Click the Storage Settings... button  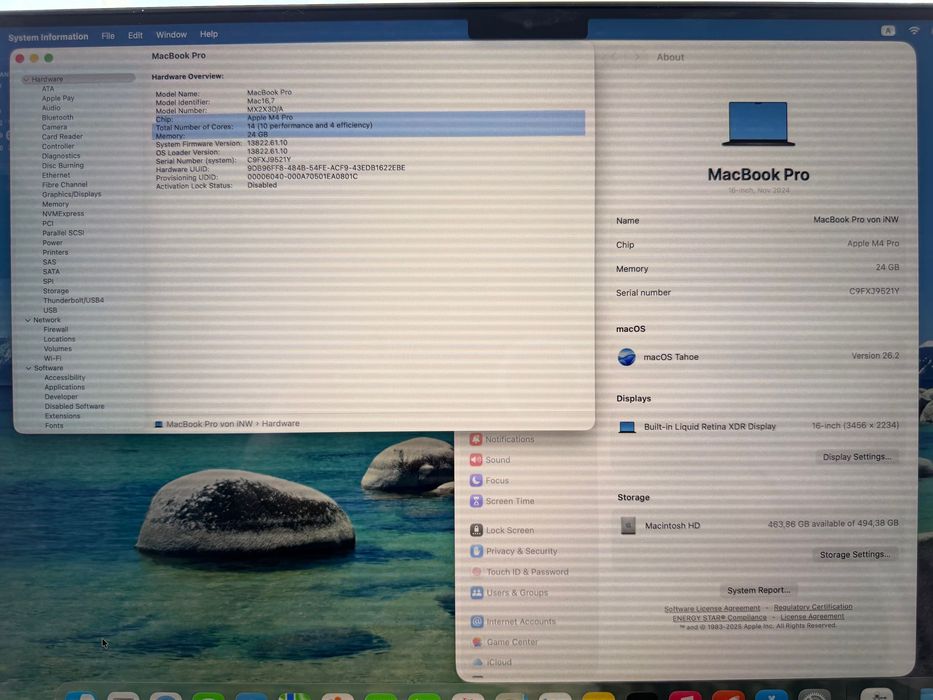coord(855,555)
